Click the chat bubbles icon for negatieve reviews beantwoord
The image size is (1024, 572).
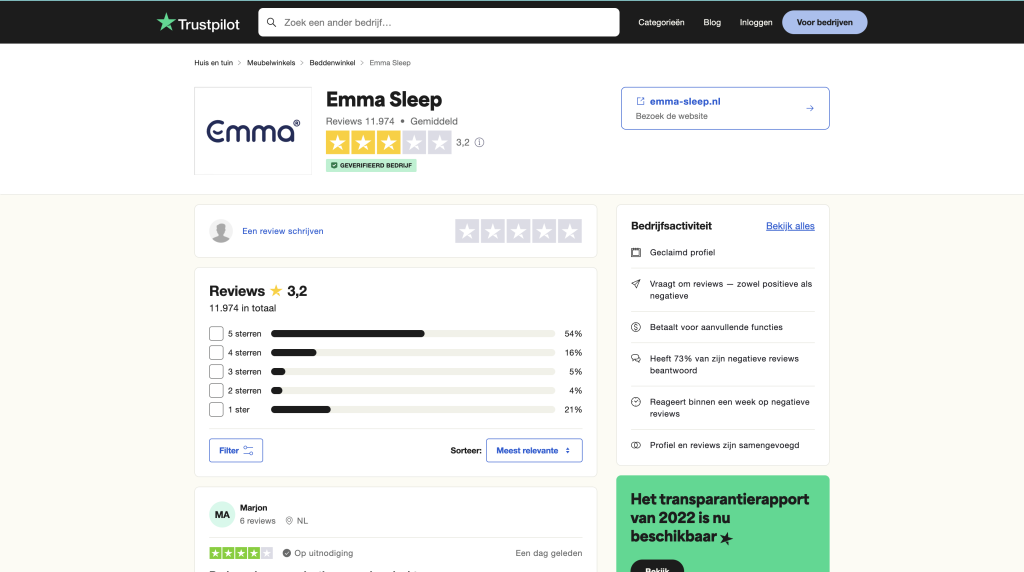tap(636, 358)
